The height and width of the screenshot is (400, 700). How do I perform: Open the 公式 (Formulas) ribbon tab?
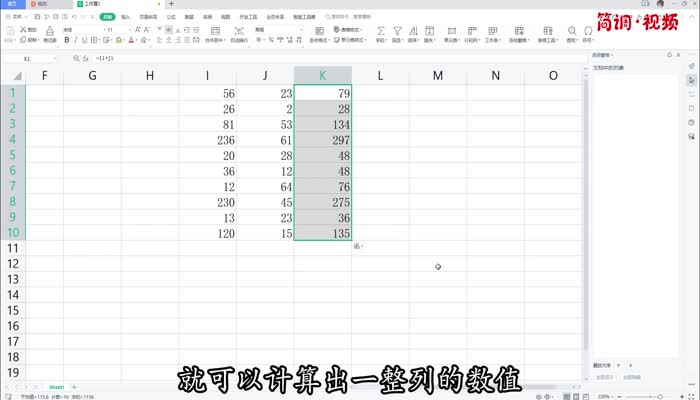tap(171, 17)
